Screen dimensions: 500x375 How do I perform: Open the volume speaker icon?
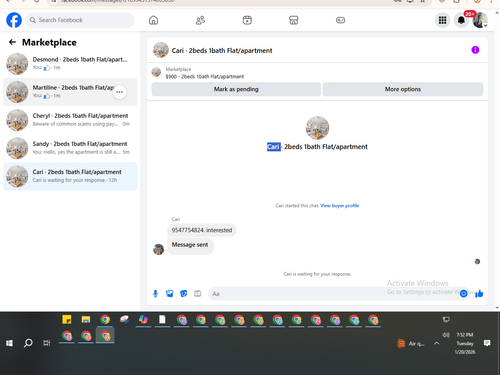(x=446, y=335)
